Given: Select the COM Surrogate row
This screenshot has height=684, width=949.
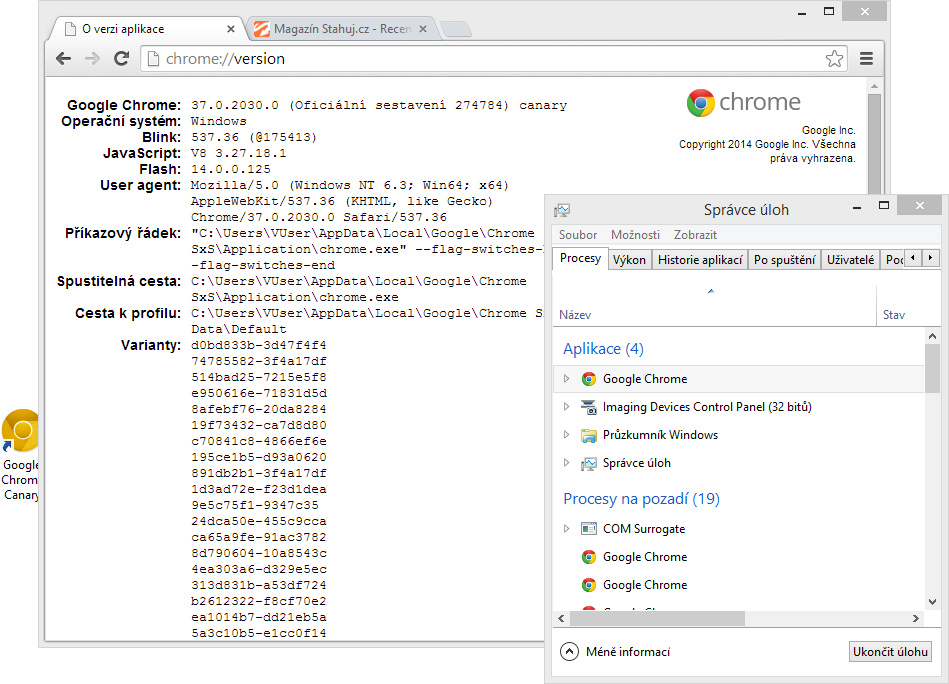Looking at the screenshot, I should 740,528.
